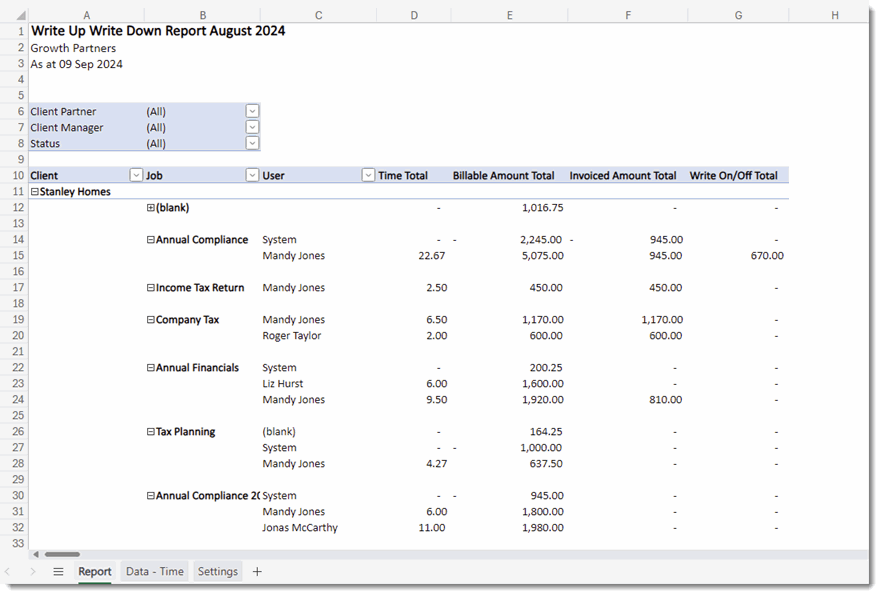Click the 11.00 time total cell
Screen dimensions: 881x596
click(432, 527)
